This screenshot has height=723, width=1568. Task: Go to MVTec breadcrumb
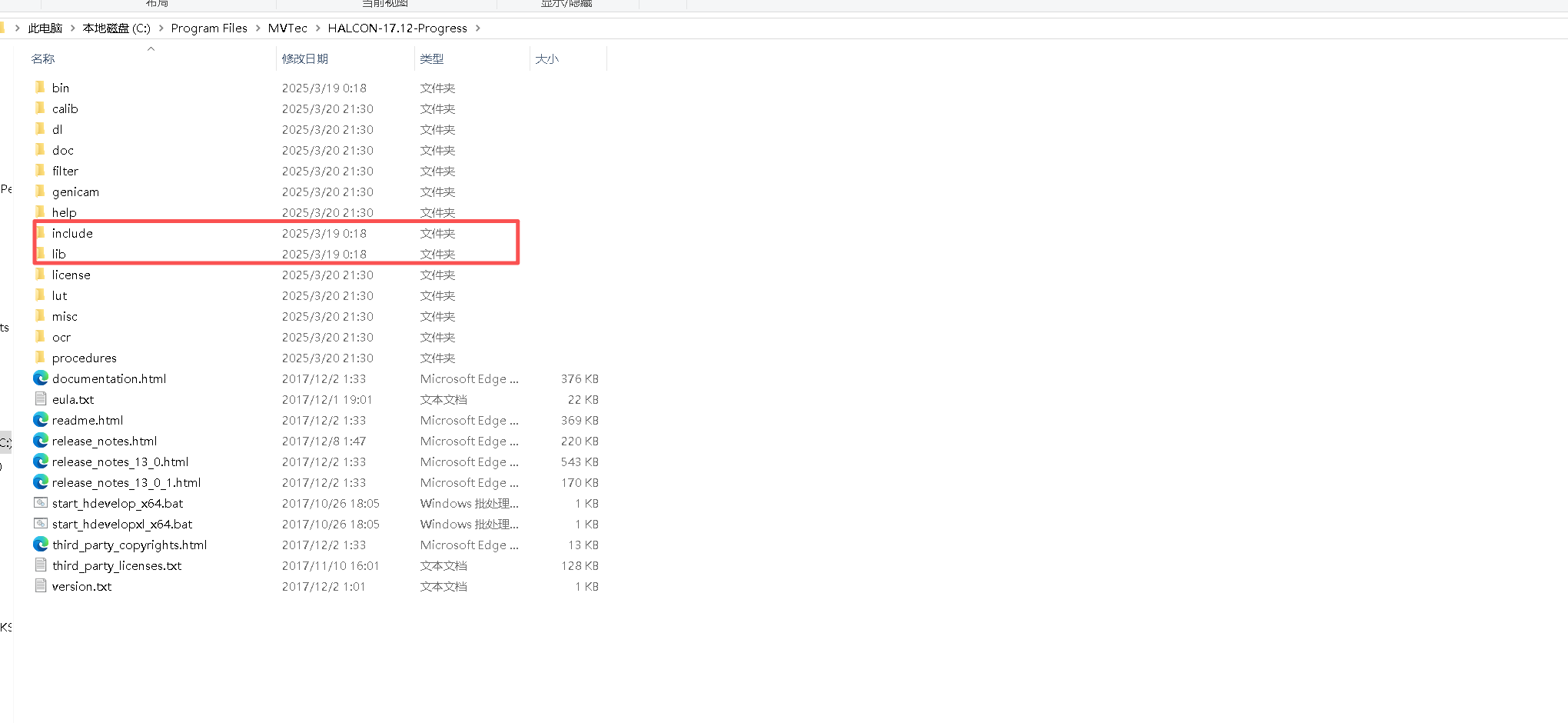(287, 28)
